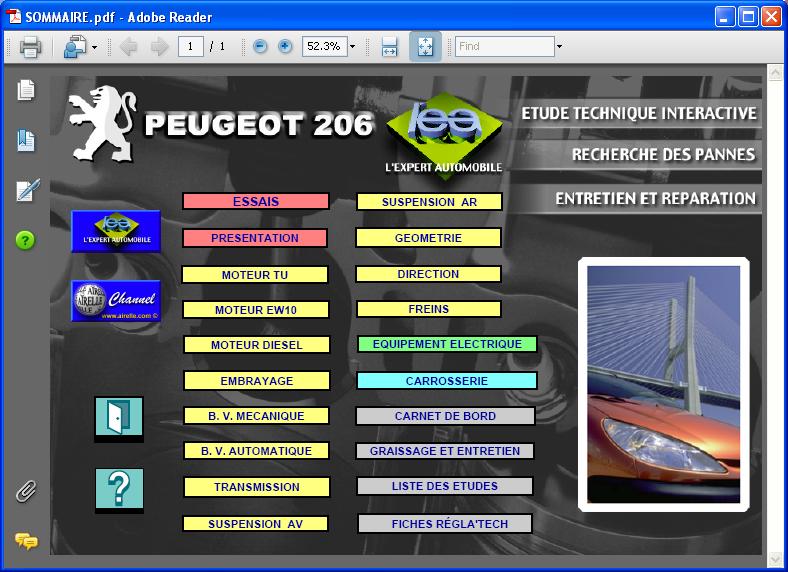This screenshot has height=572, width=788.
Task: Zoom out with the minus button
Action: [x=260, y=46]
